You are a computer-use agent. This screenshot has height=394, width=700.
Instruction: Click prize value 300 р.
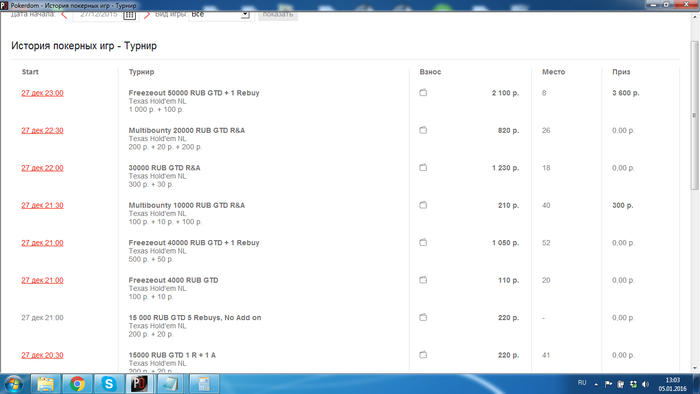pyautogui.click(x=622, y=205)
